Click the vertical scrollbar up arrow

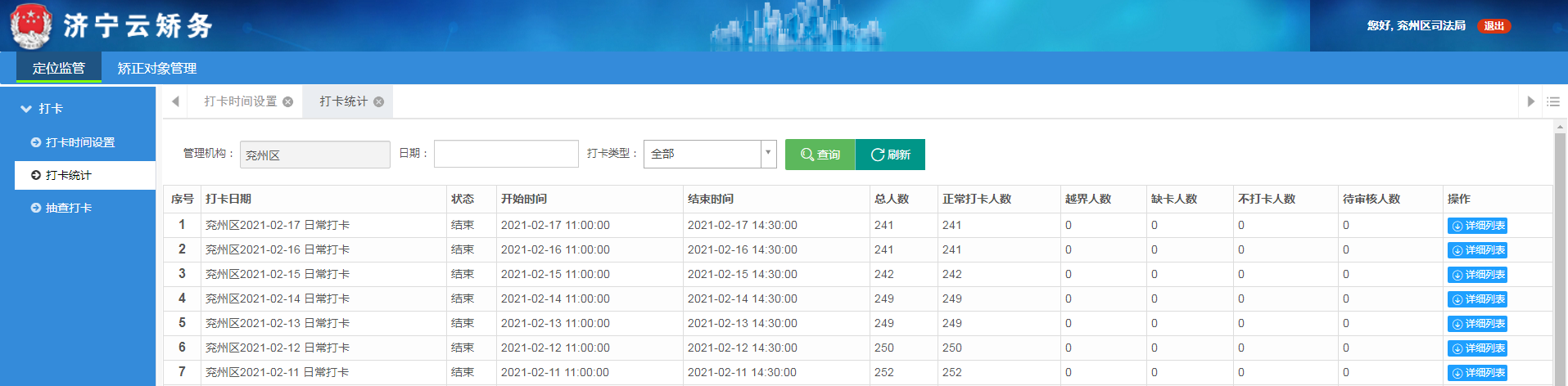click(x=1560, y=127)
